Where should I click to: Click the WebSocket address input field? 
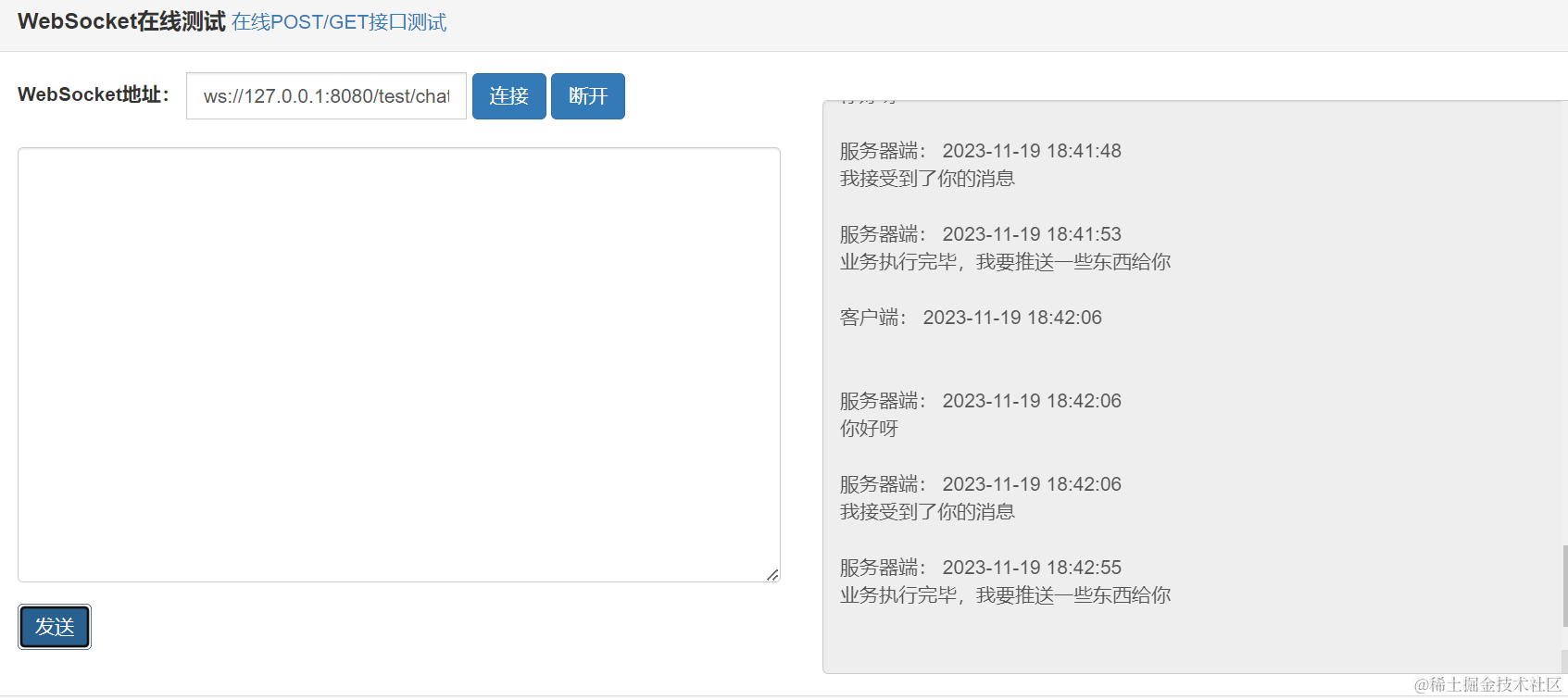point(326,96)
